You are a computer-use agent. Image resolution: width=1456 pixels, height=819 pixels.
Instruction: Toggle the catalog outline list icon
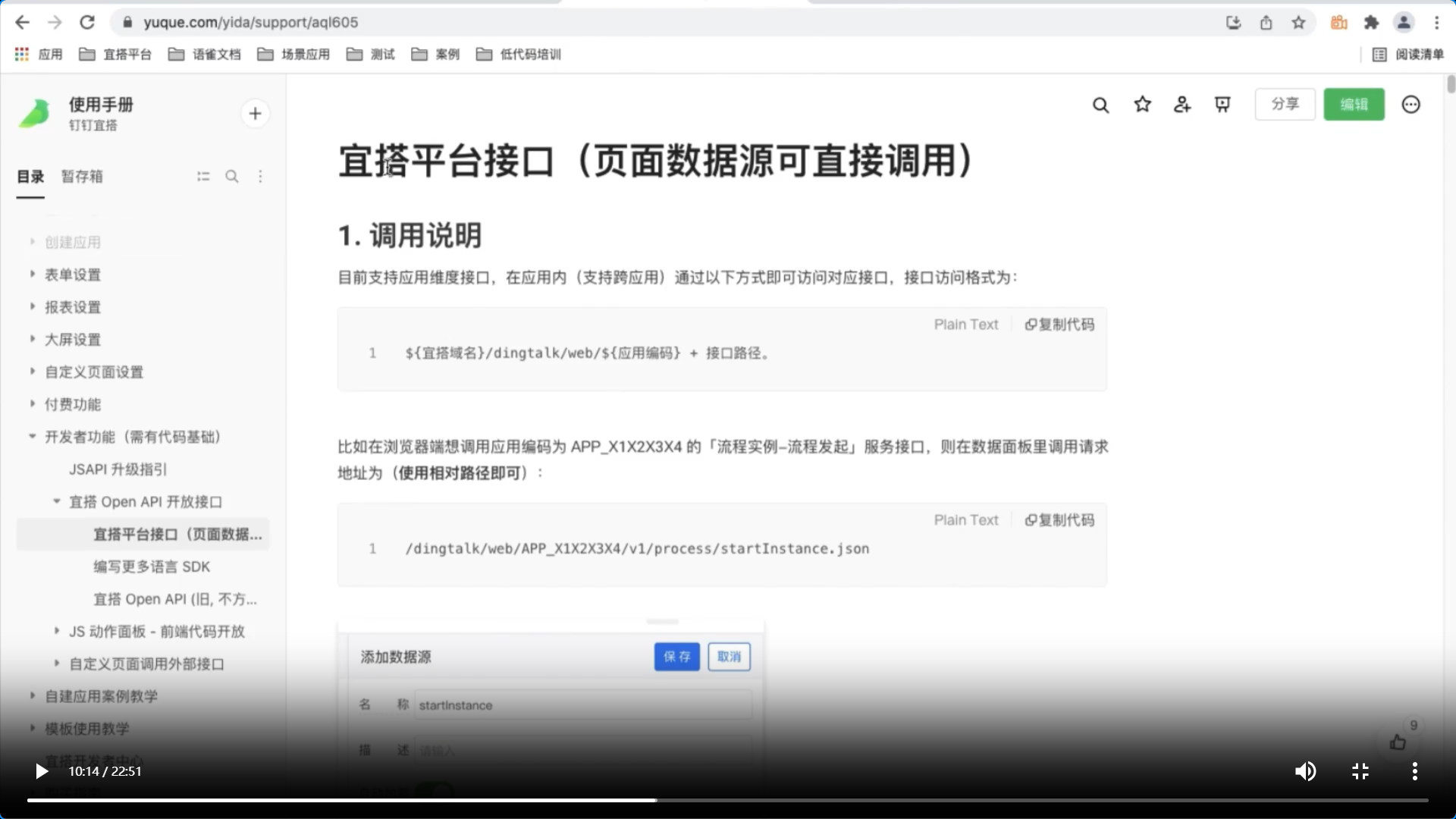(203, 177)
